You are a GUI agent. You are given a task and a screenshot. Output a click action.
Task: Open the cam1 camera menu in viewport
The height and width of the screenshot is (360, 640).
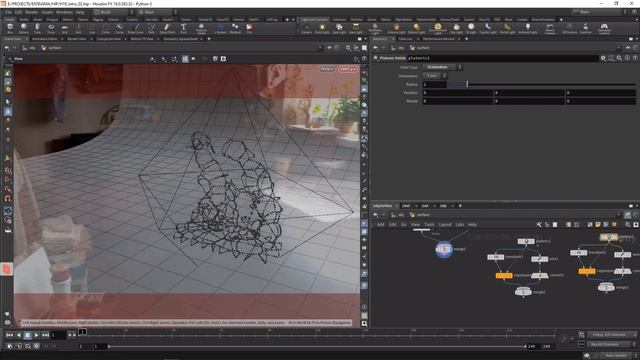[348, 69]
